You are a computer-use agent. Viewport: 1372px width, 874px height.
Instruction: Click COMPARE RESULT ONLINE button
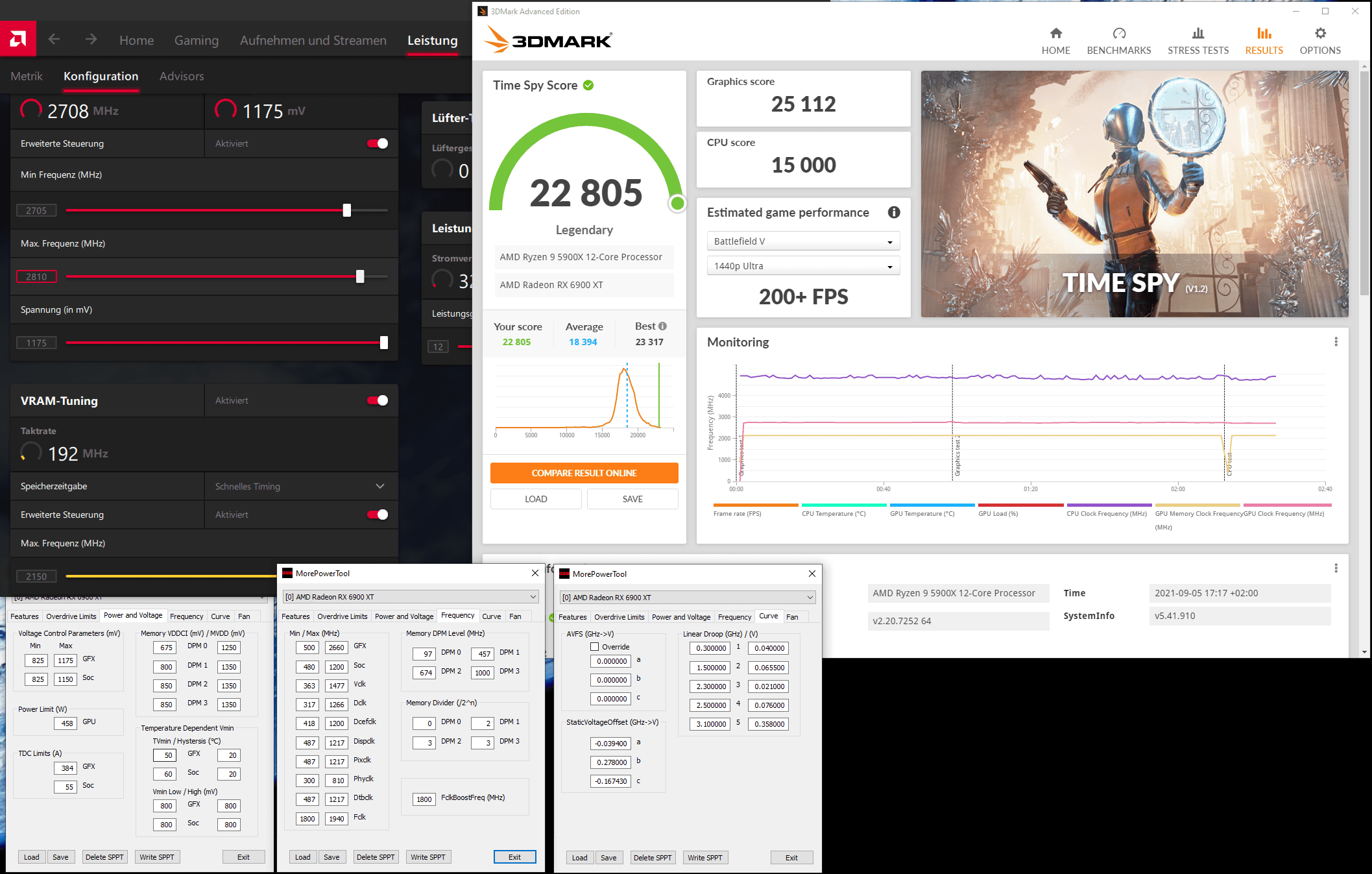click(584, 473)
